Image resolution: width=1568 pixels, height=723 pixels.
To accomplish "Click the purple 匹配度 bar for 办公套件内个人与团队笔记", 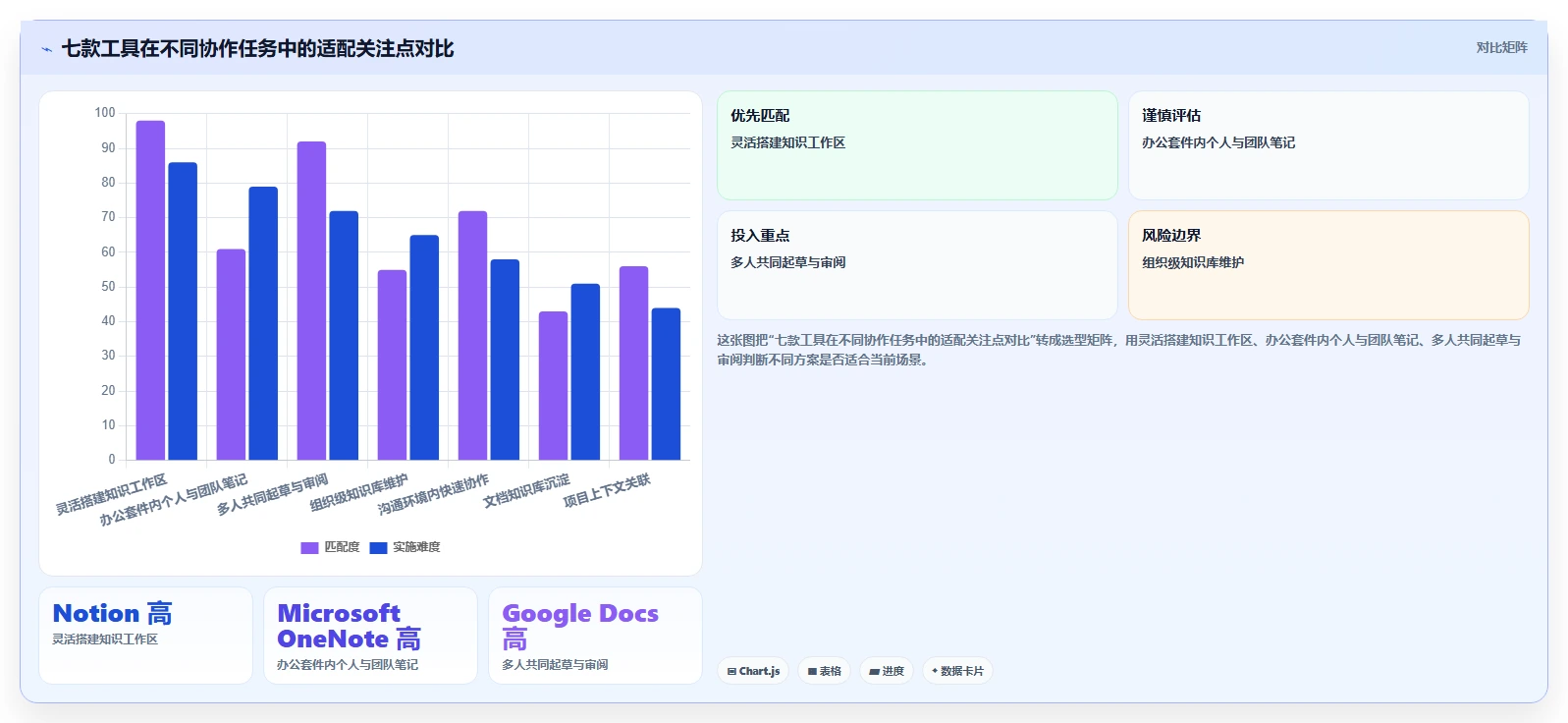I will tap(231, 355).
